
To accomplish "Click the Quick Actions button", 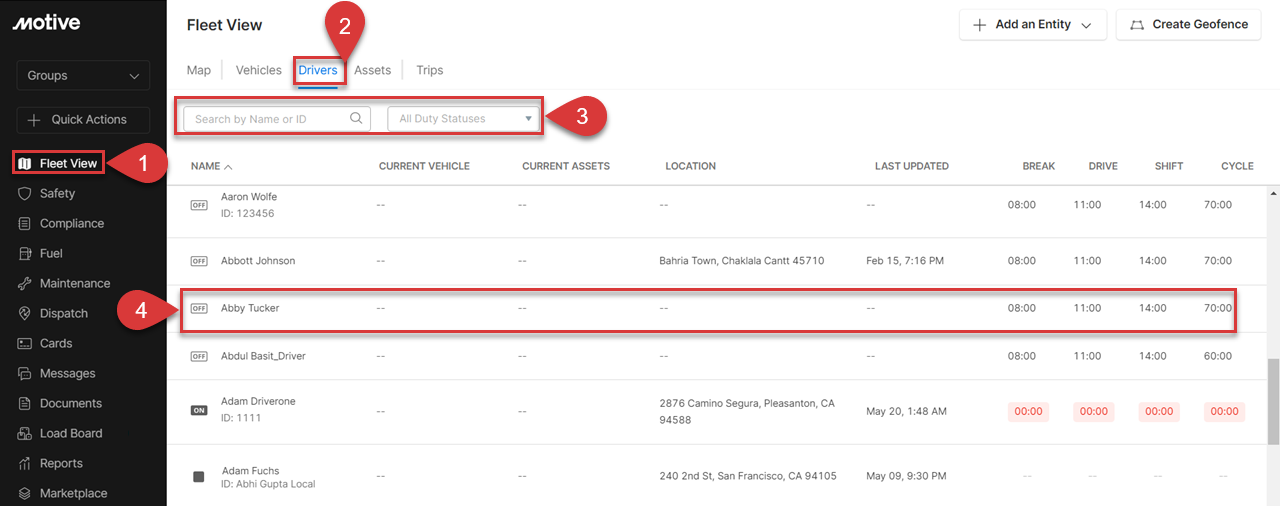I will tap(83, 119).
